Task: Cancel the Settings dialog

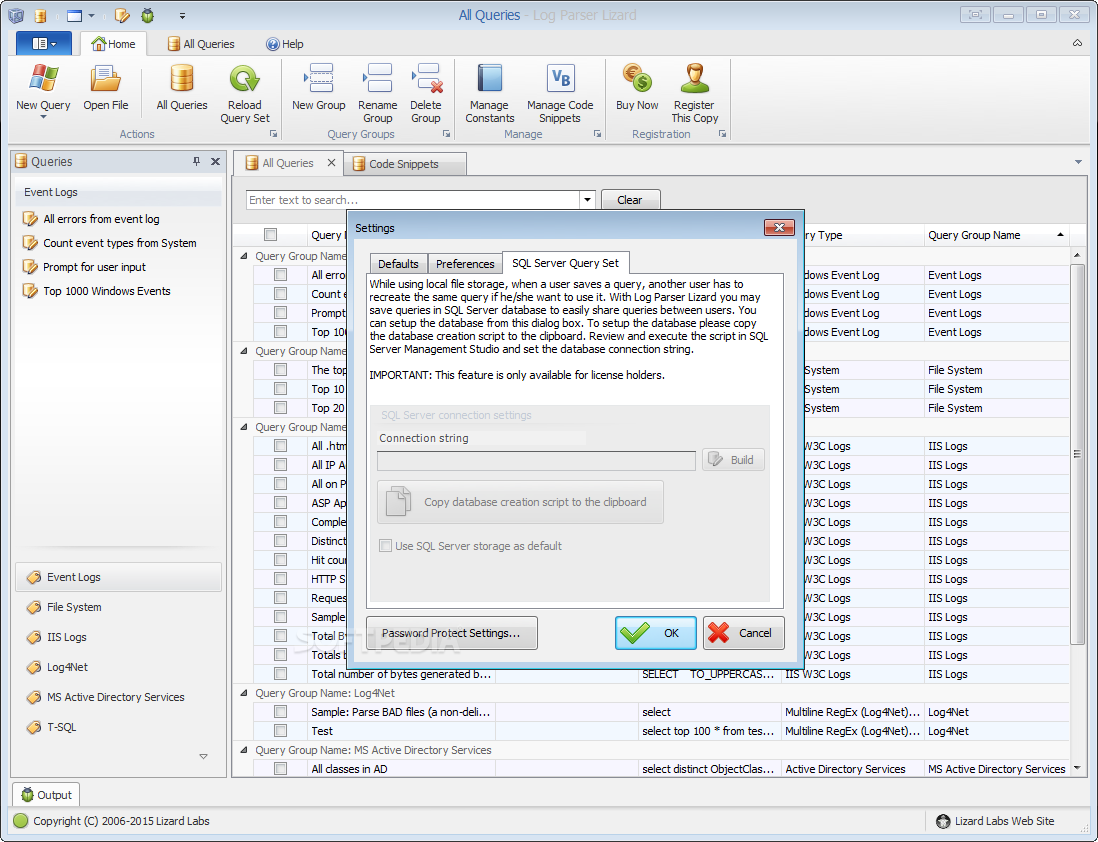Action: click(744, 633)
